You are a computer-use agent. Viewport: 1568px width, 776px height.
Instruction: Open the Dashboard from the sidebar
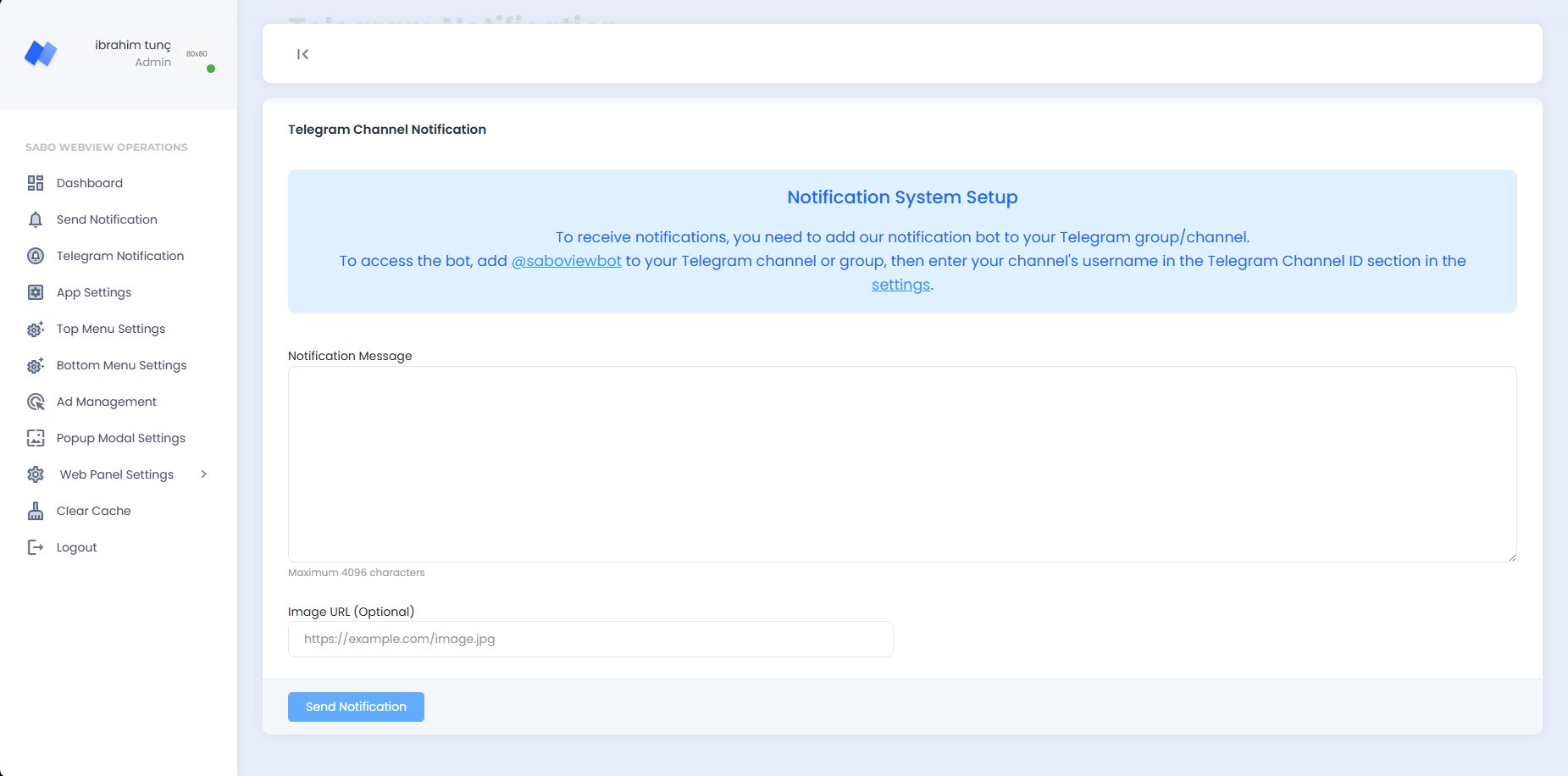pos(89,183)
